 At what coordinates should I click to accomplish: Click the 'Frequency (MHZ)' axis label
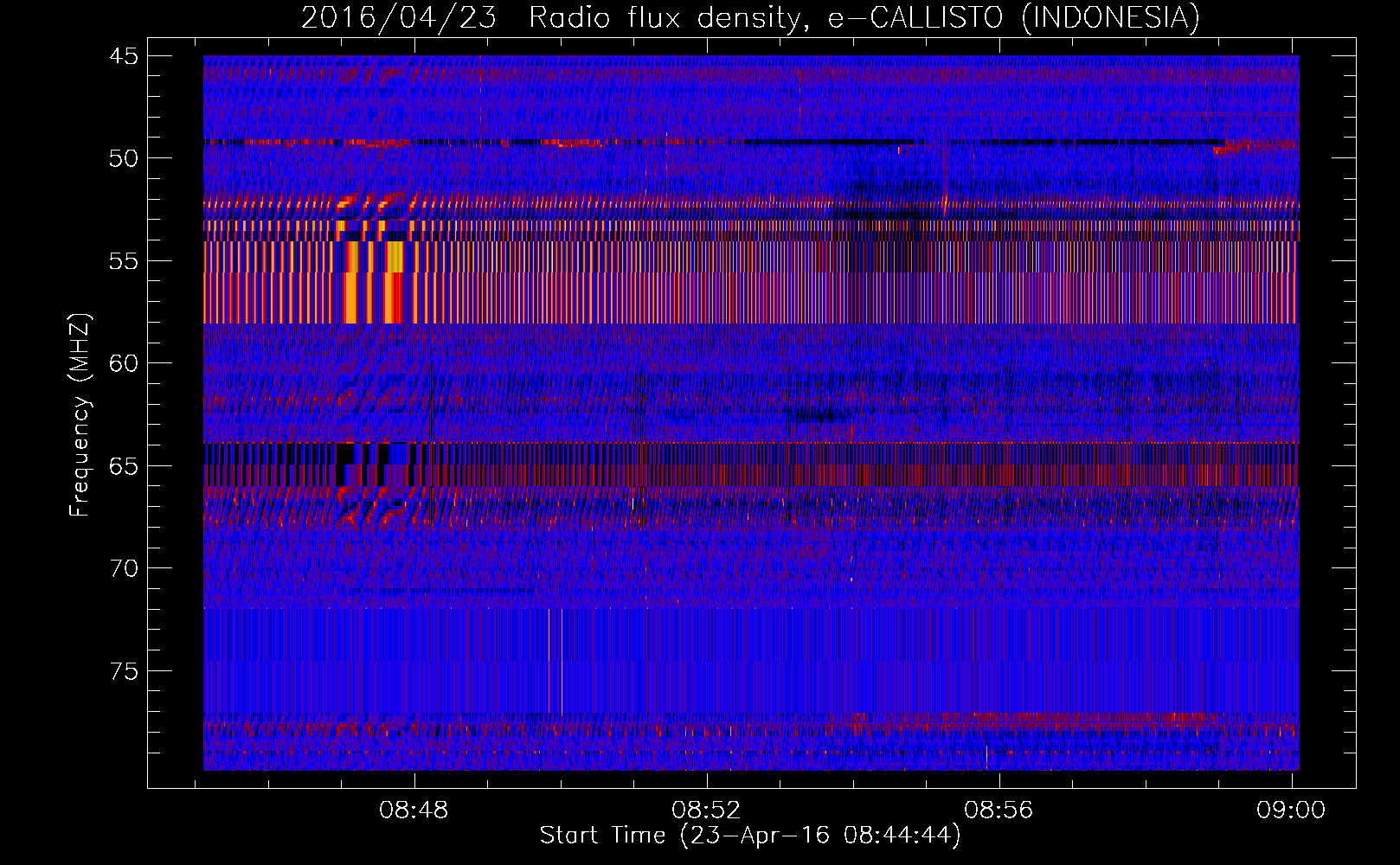click(80, 415)
